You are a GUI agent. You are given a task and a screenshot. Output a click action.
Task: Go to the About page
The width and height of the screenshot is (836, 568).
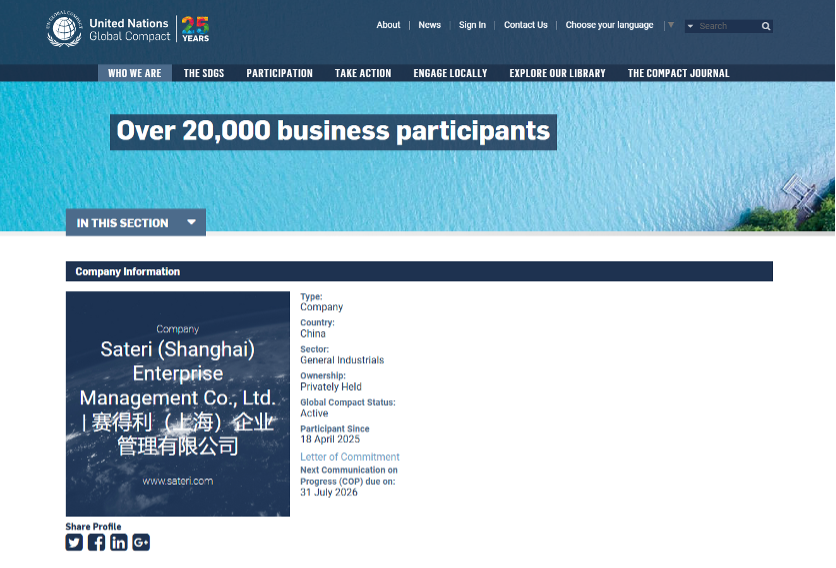click(x=388, y=25)
